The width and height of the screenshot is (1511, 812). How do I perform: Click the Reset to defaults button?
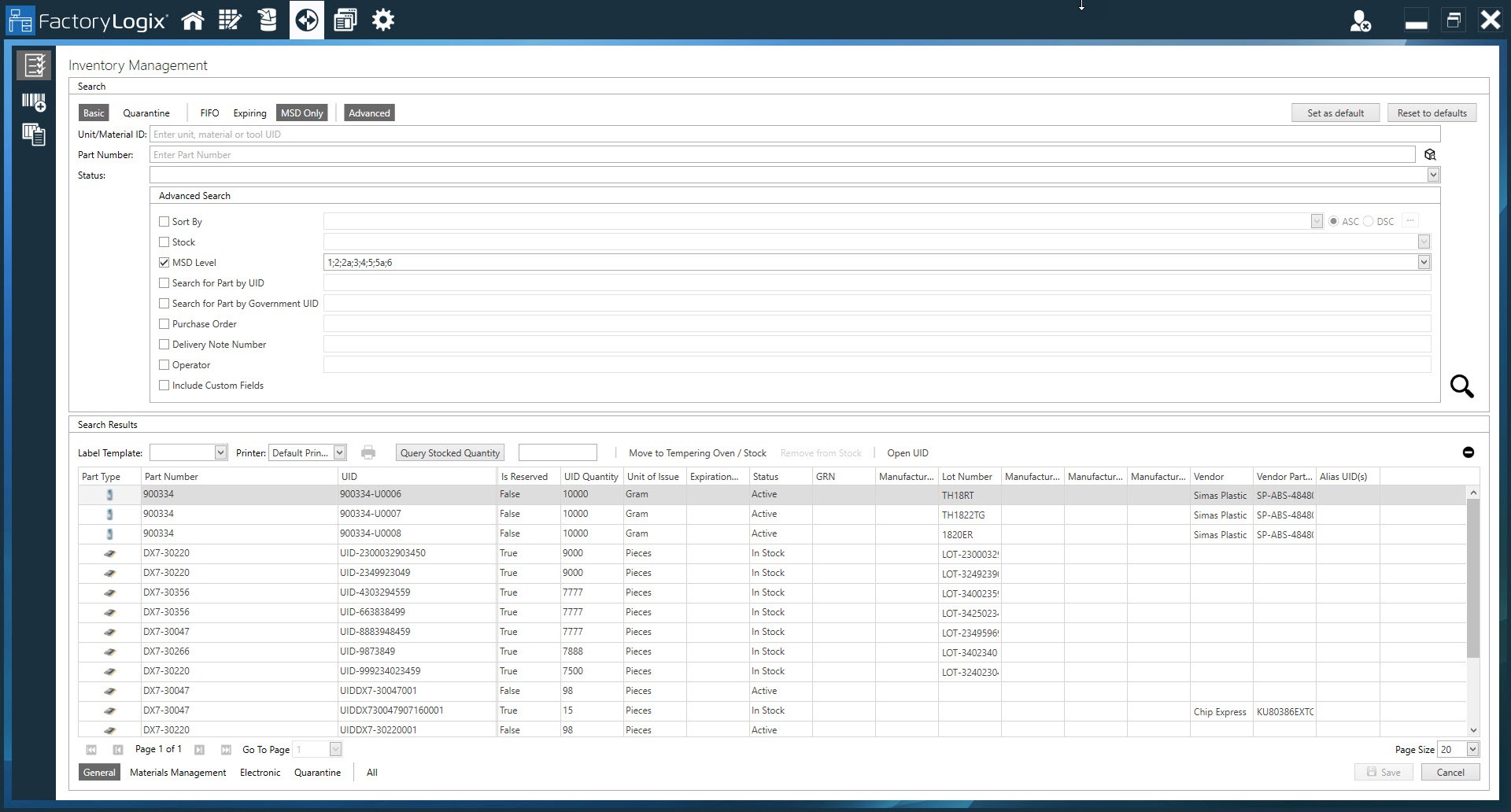coord(1432,113)
